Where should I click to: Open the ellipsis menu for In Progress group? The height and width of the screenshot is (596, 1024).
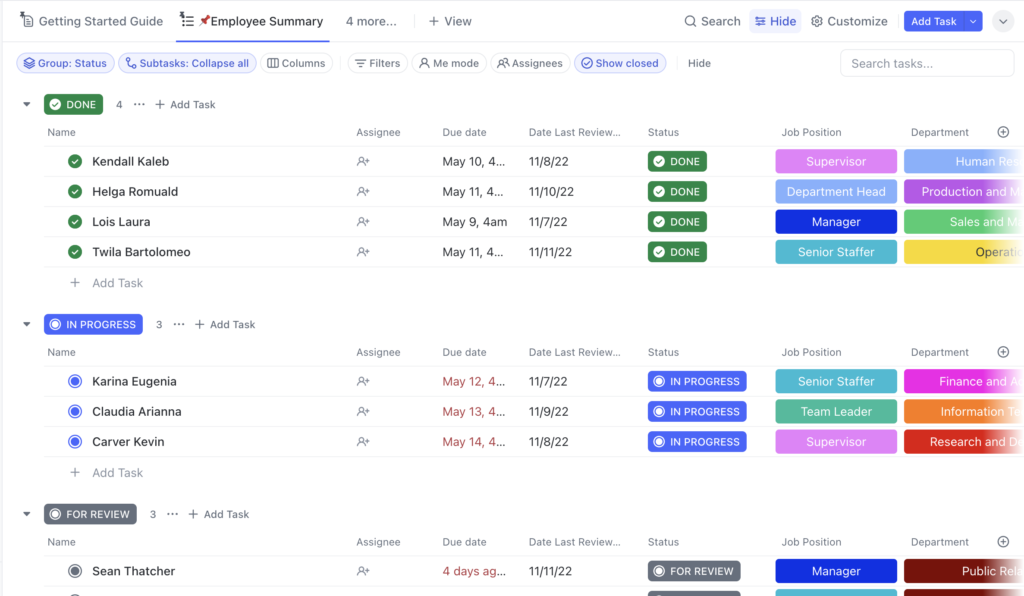click(x=179, y=324)
